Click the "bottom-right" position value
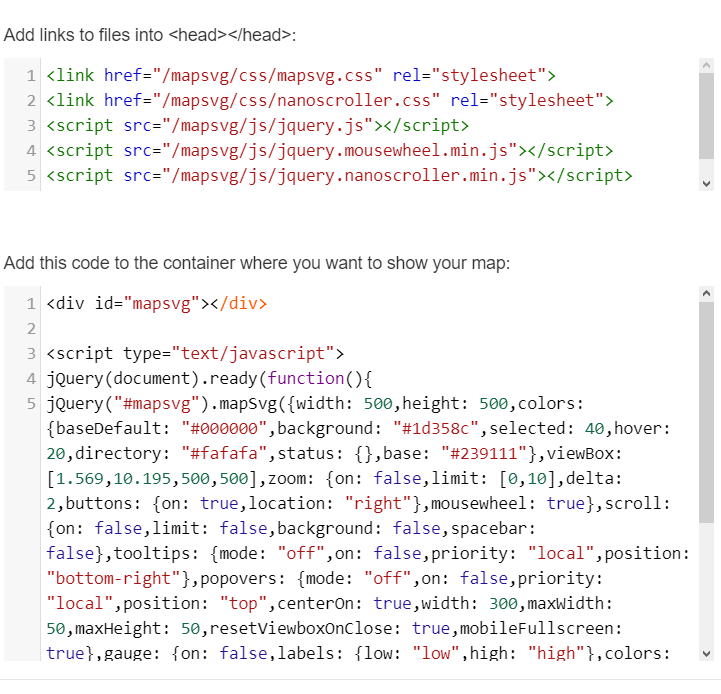The width and height of the screenshot is (721, 694). pyautogui.click(x=113, y=579)
